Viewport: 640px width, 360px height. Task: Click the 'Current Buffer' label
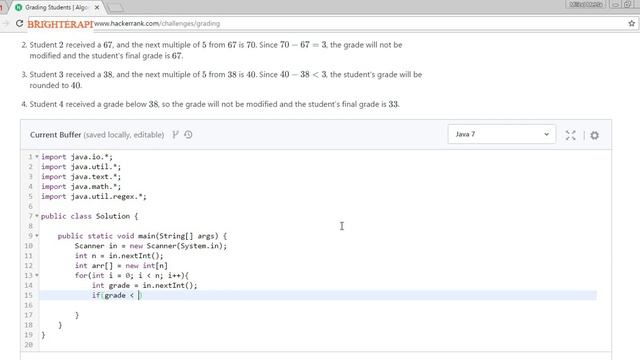(56, 135)
